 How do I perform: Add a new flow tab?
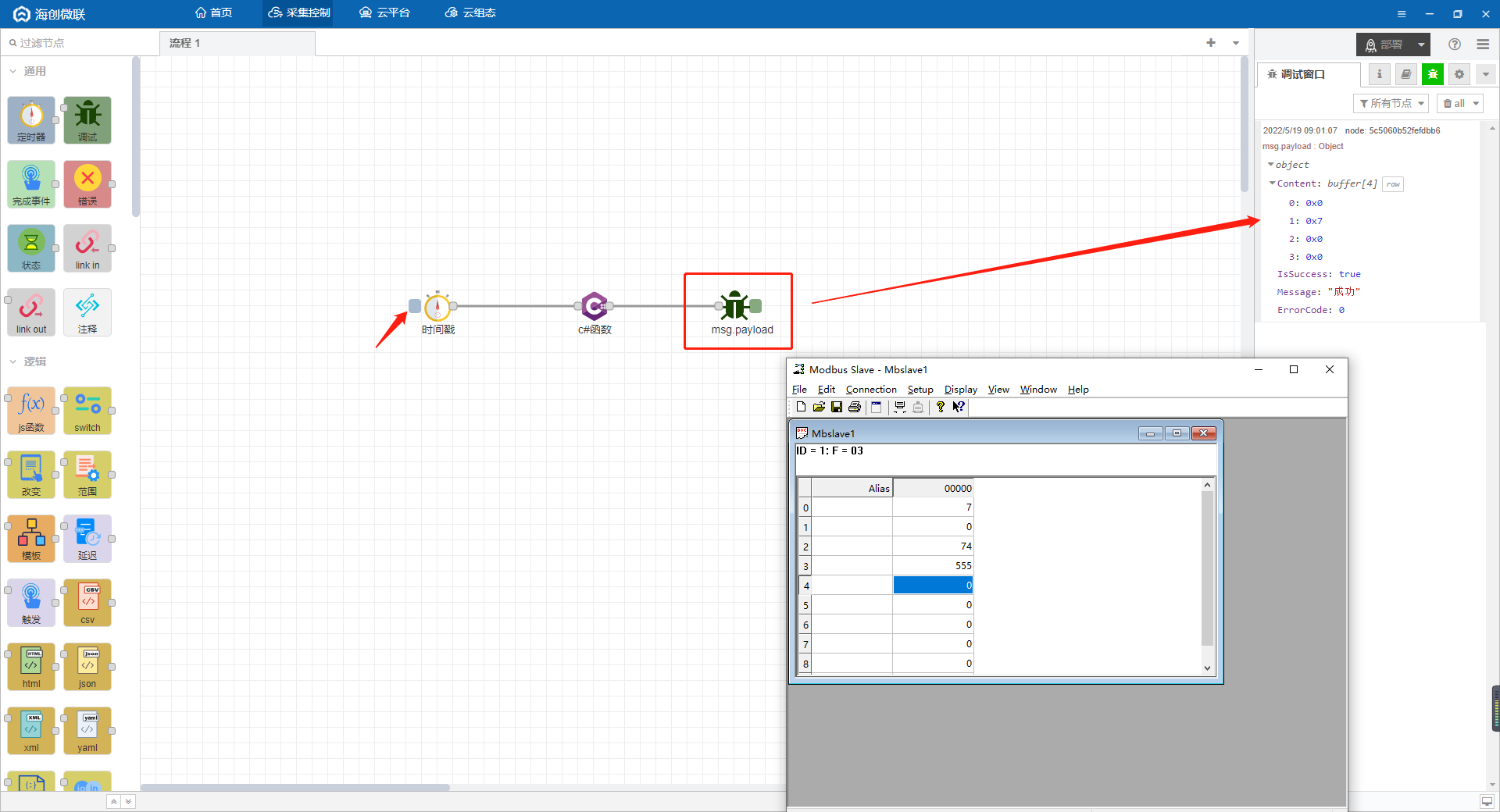[x=1211, y=43]
